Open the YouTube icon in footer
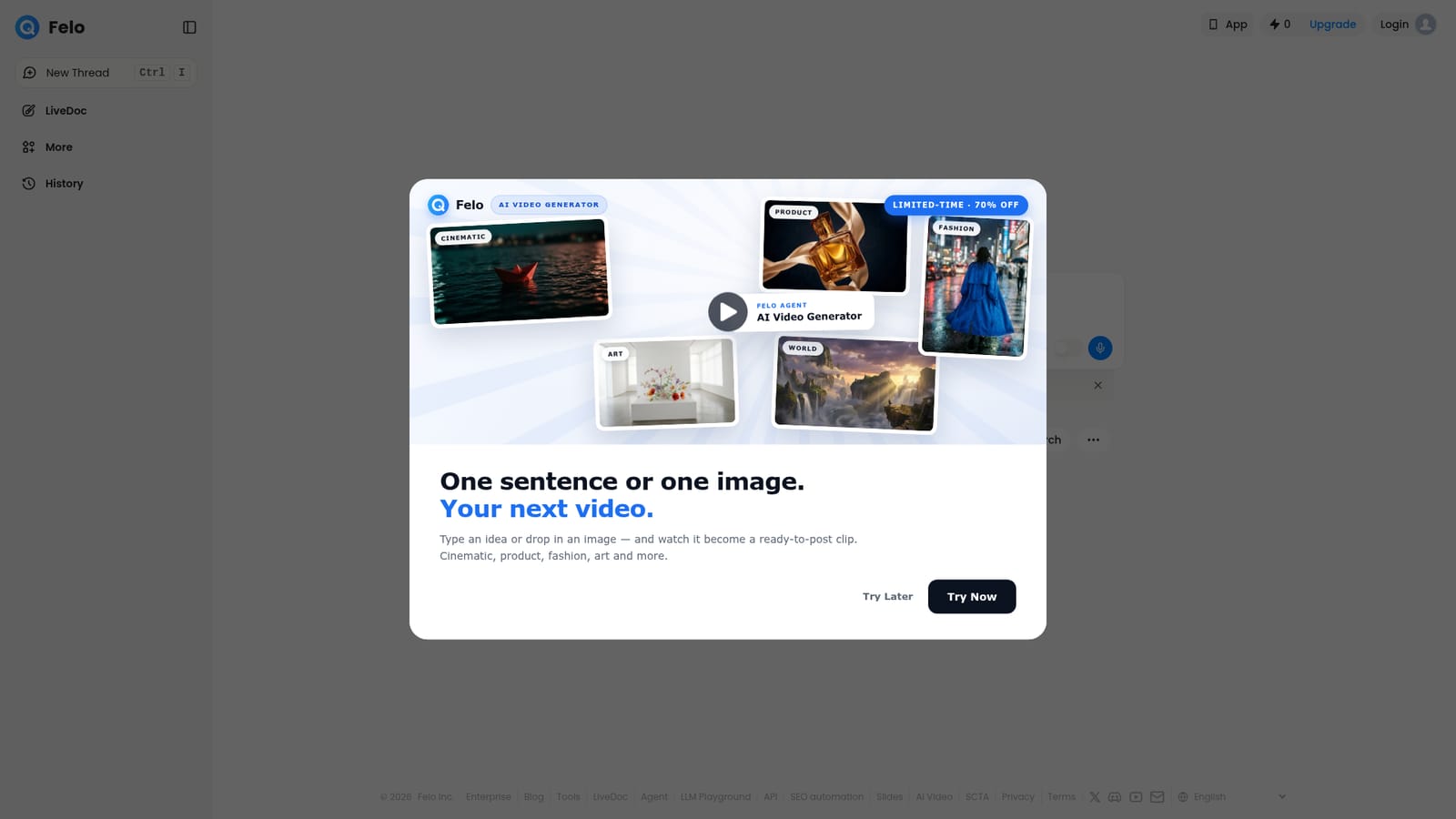Image resolution: width=1456 pixels, height=819 pixels. pyautogui.click(x=1136, y=797)
